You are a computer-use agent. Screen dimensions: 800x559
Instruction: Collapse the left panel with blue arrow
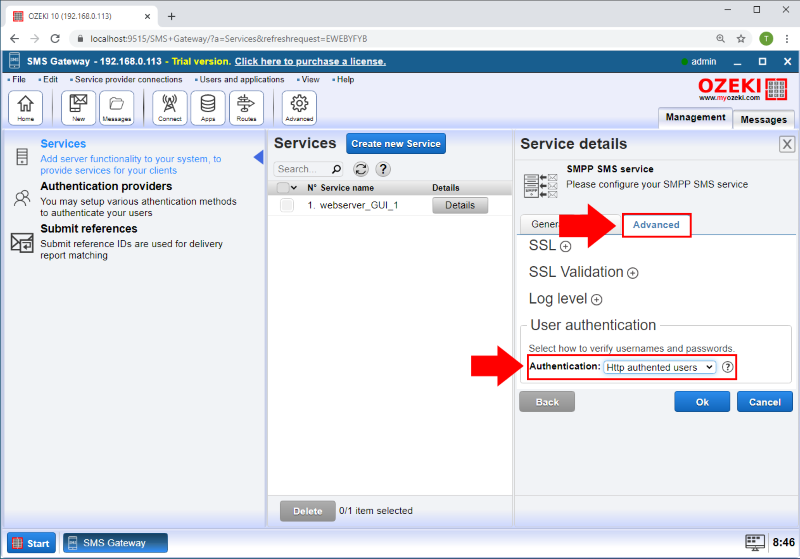point(259,157)
